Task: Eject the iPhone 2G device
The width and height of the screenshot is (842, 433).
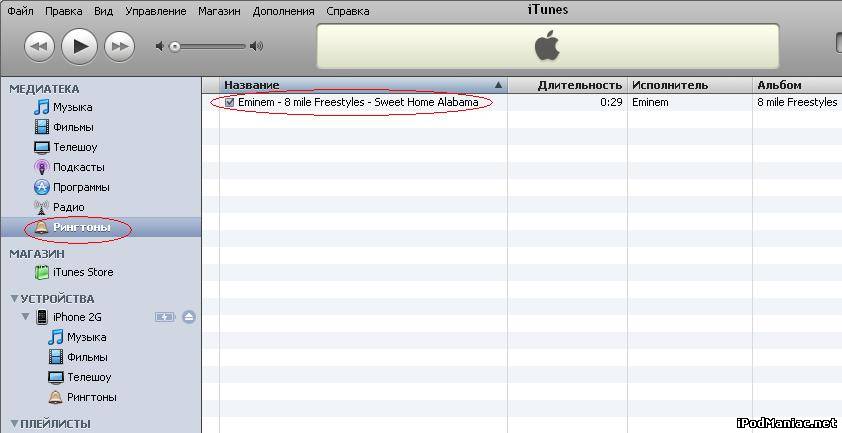Action: (x=188, y=317)
